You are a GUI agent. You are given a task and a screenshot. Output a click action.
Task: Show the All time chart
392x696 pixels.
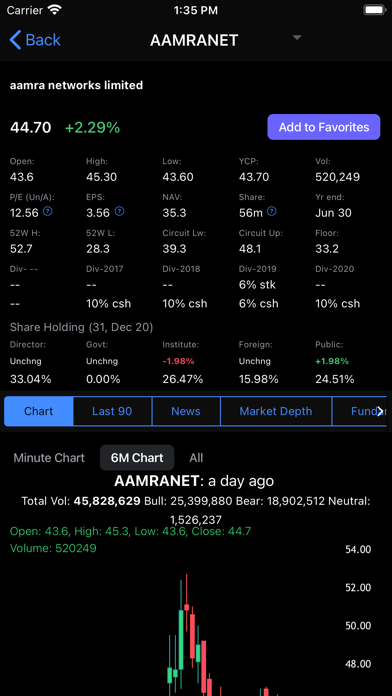pos(196,458)
